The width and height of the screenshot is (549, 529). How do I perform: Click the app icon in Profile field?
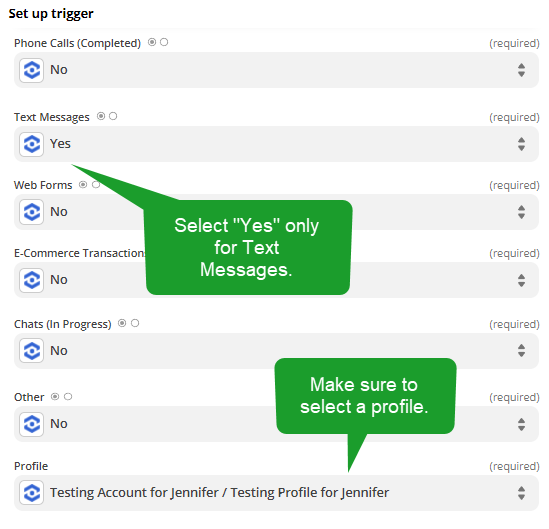(x=32, y=493)
